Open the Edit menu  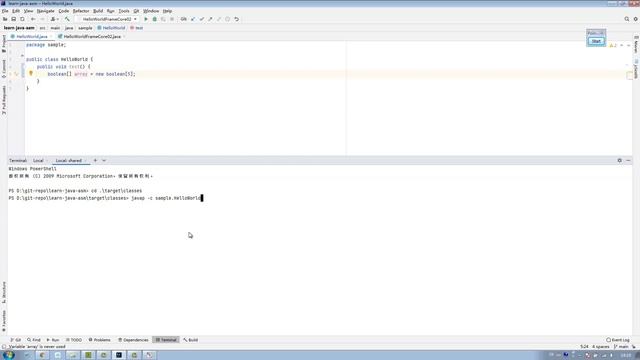pos(16,11)
